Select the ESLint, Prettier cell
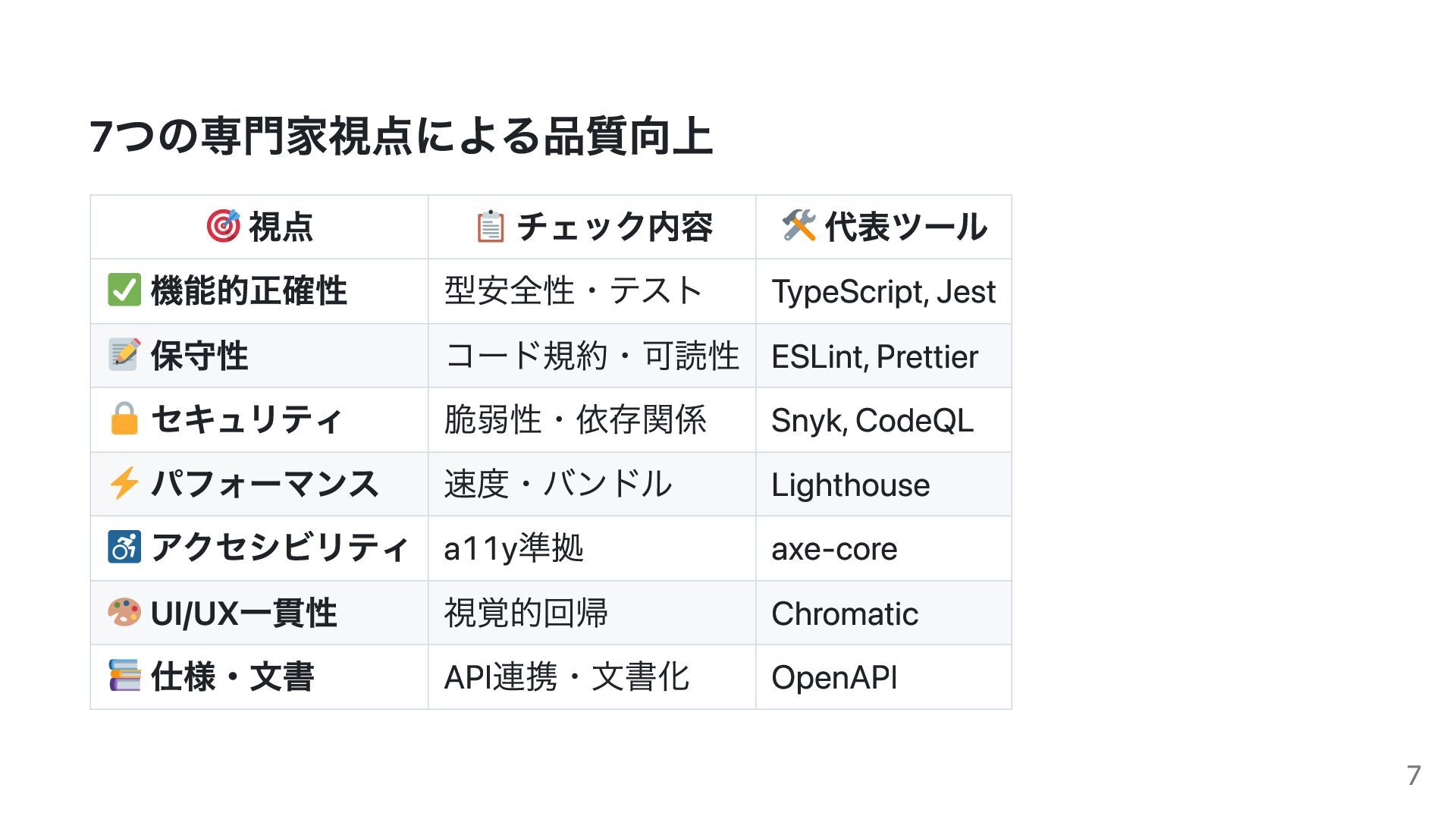Image resolution: width=1456 pixels, height=819 pixels. point(883,356)
